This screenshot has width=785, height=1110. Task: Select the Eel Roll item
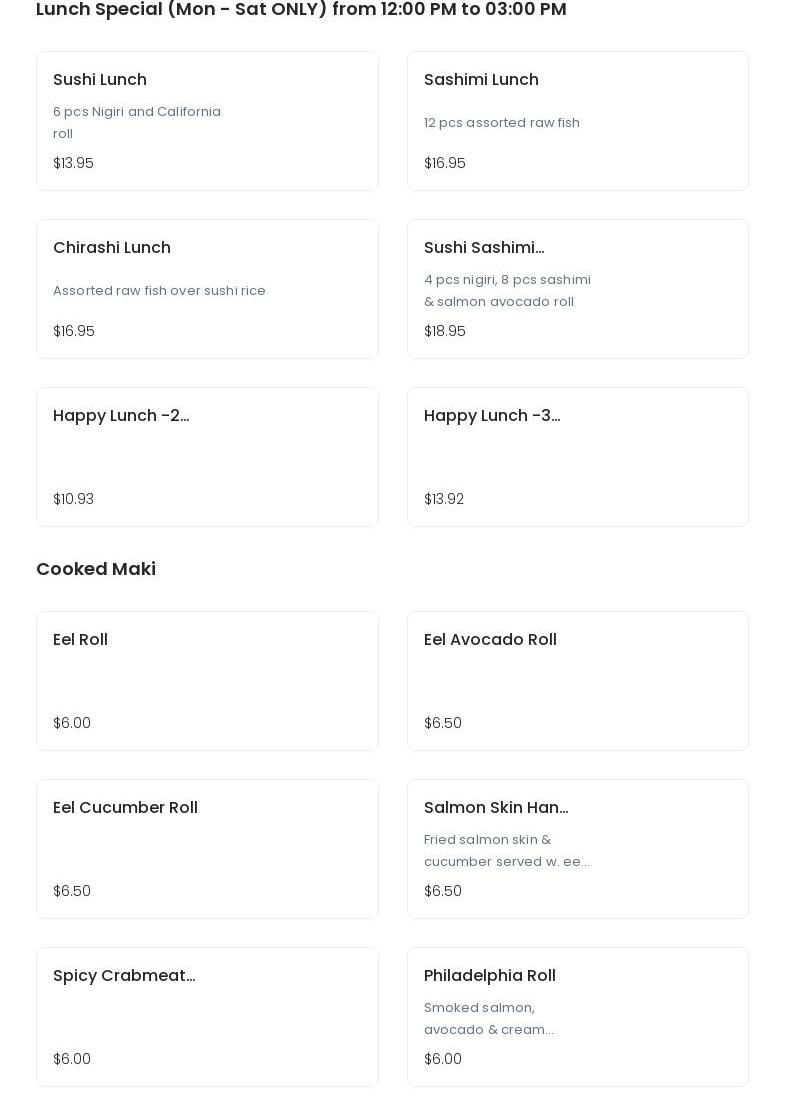point(207,681)
